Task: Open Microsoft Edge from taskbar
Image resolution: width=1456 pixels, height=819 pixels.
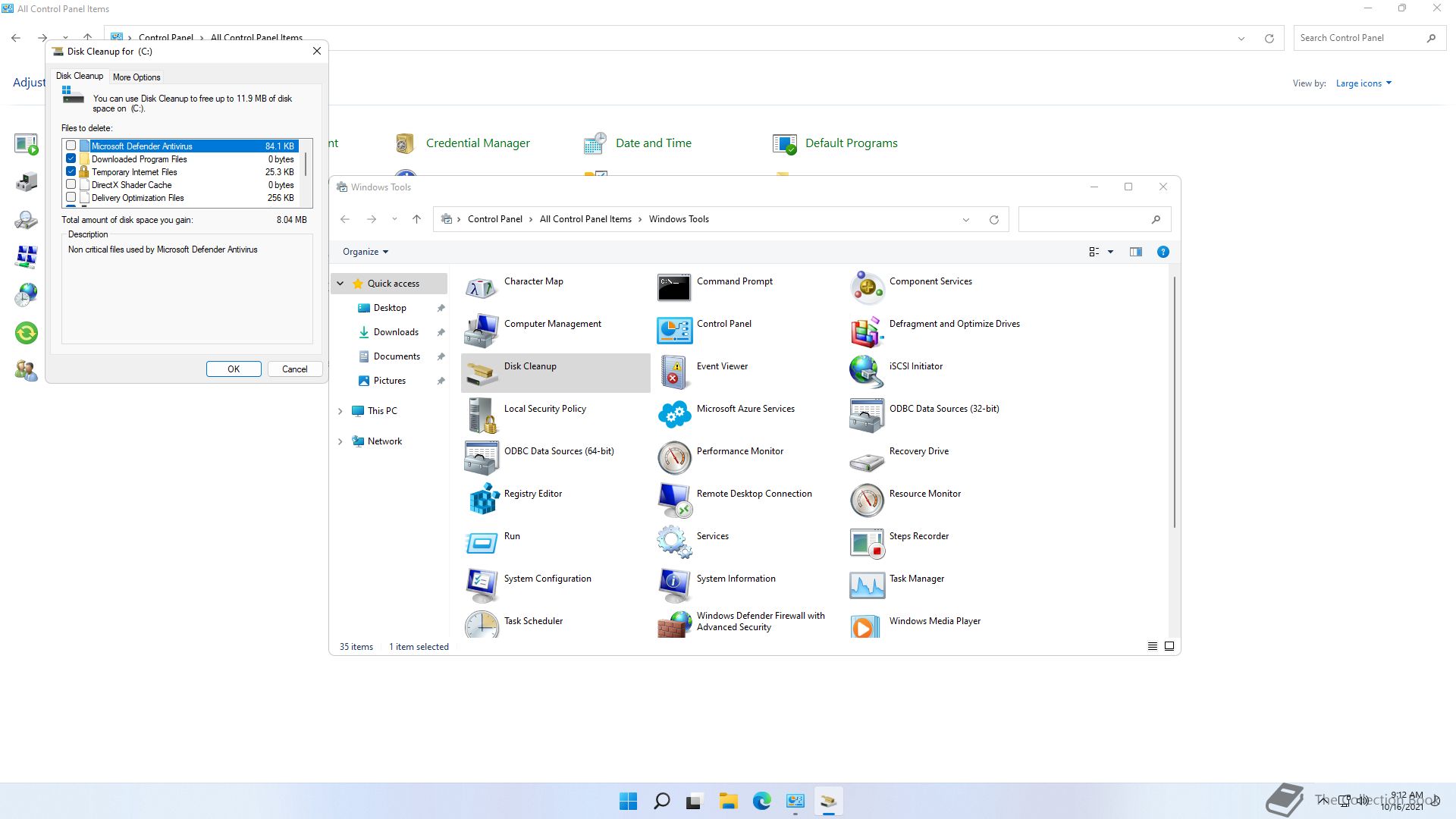Action: pyautogui.click(x=761, y=802)
